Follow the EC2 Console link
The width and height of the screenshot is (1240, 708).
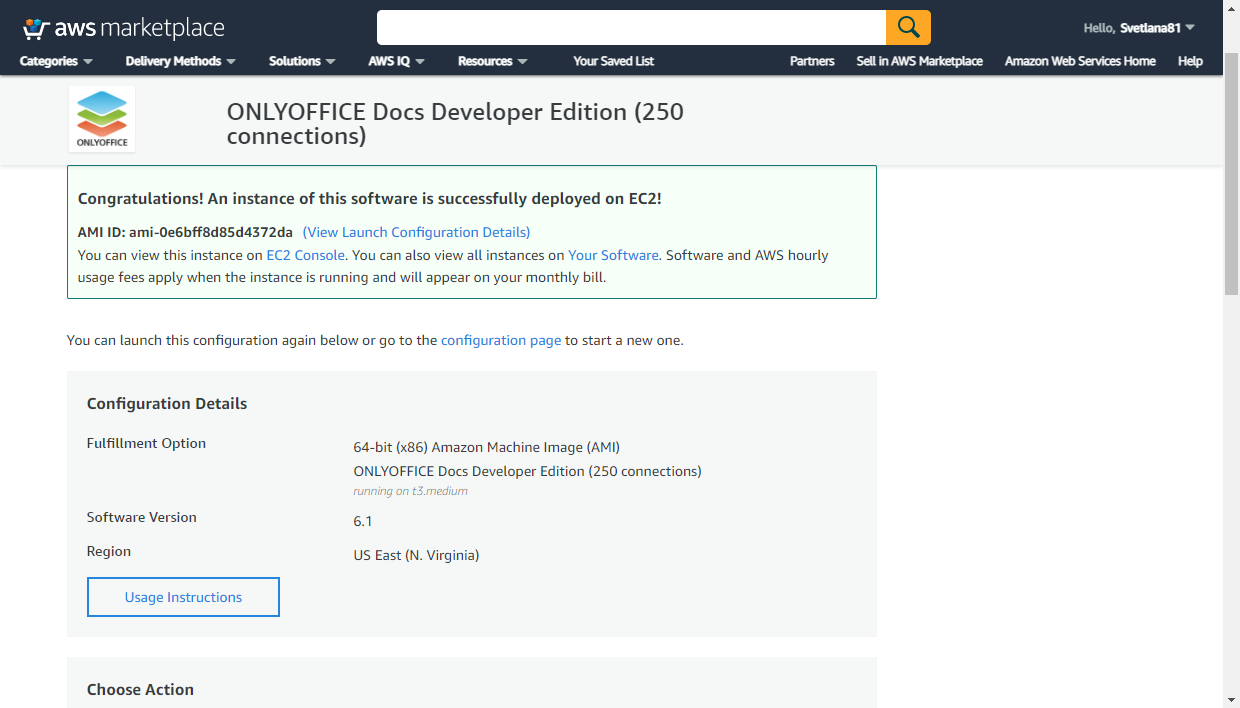tap(305, 255)
